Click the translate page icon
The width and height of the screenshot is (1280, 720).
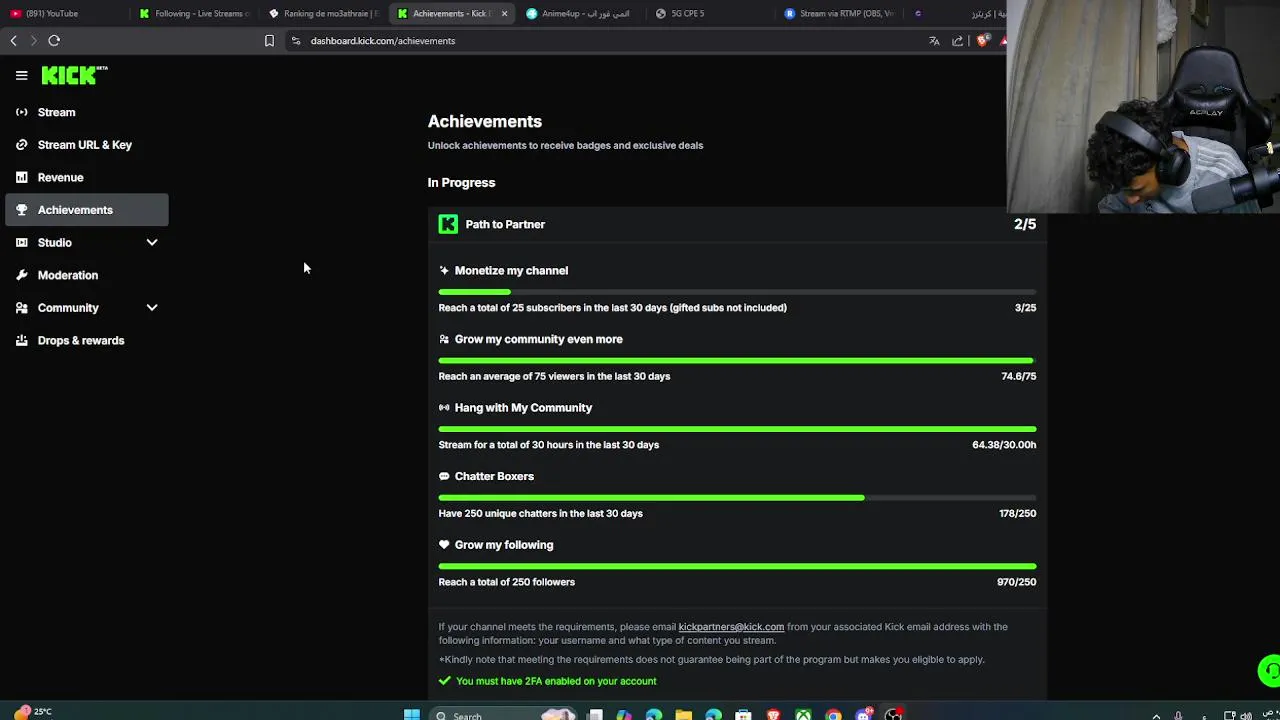(934, 41)
